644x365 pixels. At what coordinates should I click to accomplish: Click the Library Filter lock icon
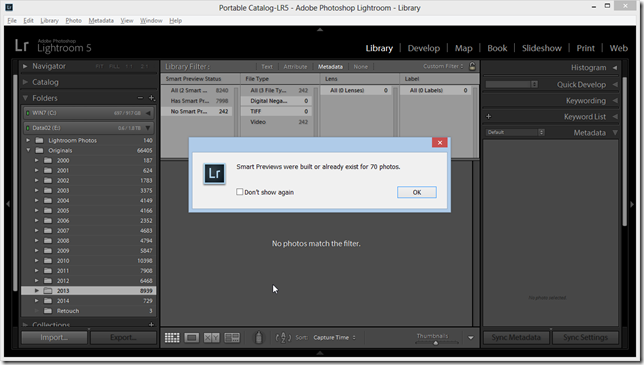[x=472, y=66]
